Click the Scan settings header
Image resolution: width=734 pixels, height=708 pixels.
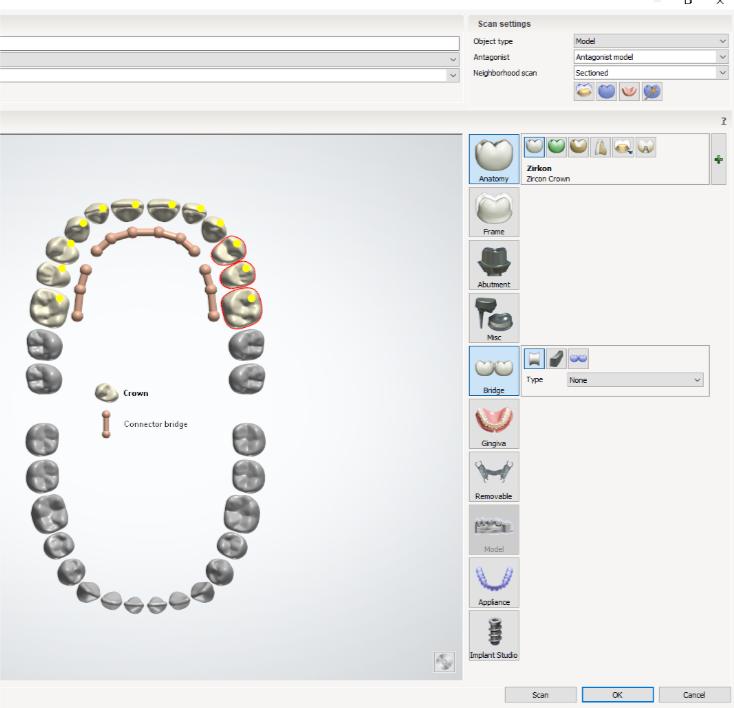pyautogui.click(x=504, y=24)
